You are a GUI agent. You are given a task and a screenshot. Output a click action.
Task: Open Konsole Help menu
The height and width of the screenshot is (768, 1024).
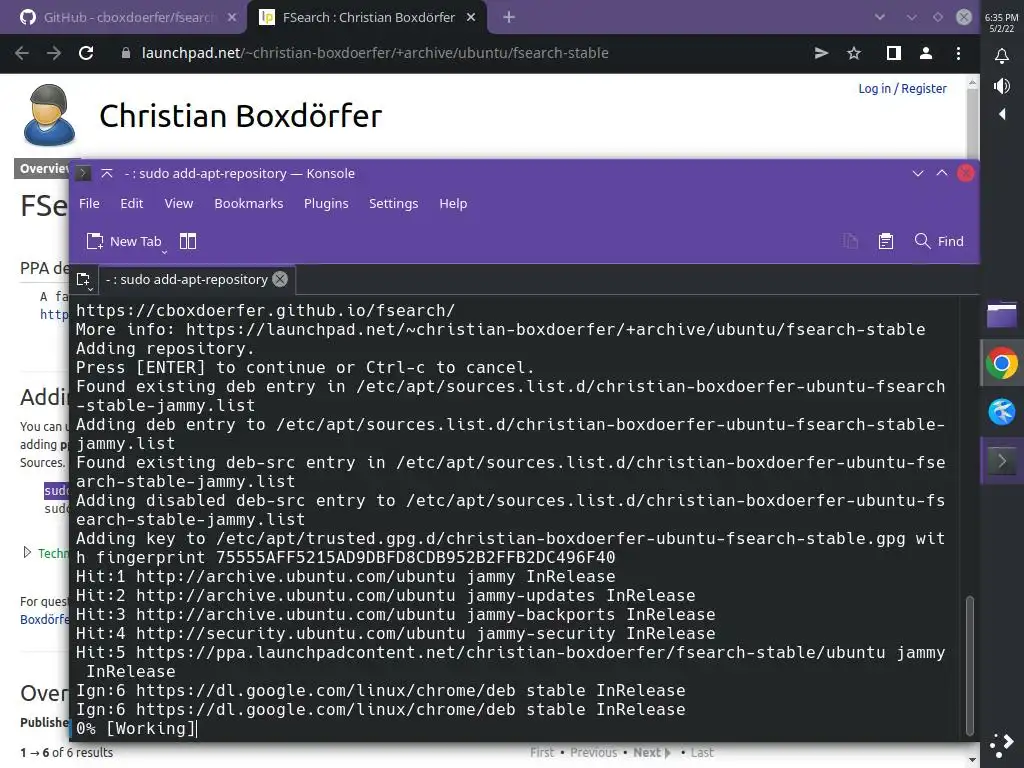point(453,203)
